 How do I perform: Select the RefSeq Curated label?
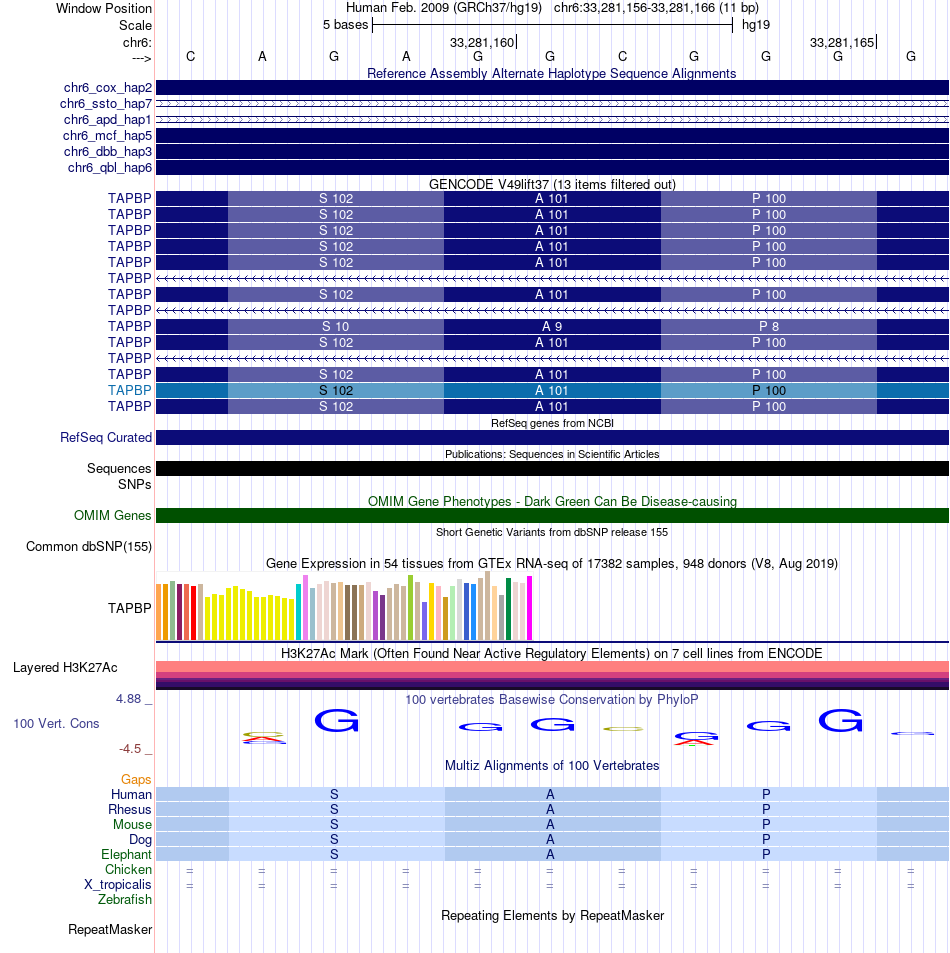click(x=106, y=438)
